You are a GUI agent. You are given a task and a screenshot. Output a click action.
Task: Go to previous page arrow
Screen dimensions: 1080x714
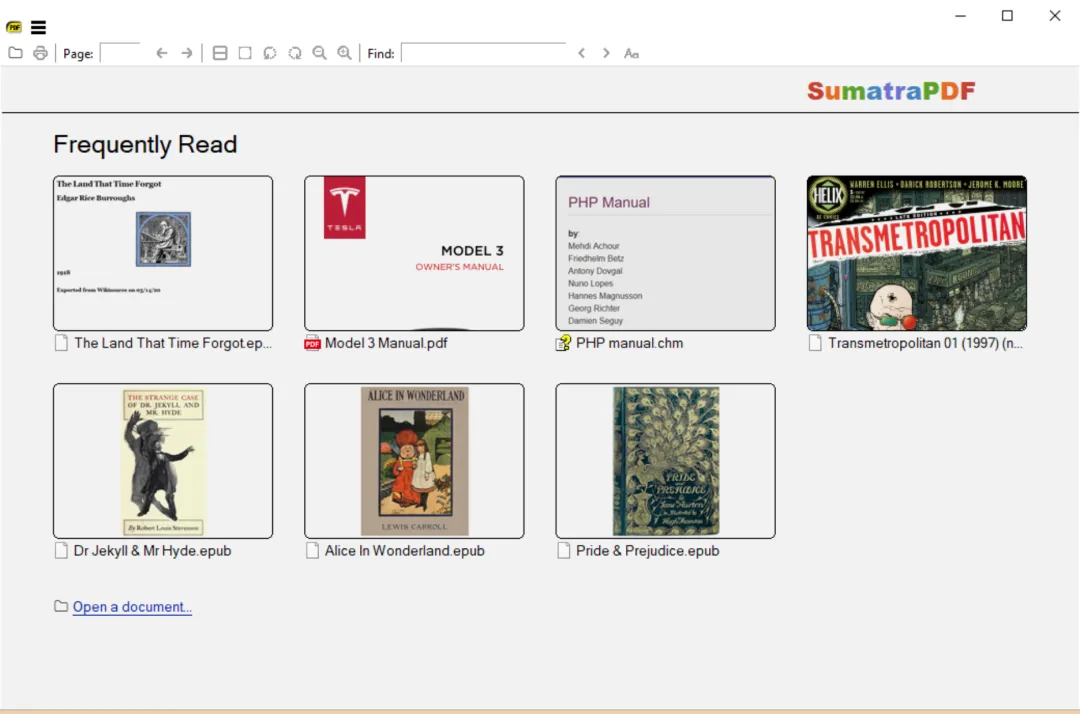(162, 53)
